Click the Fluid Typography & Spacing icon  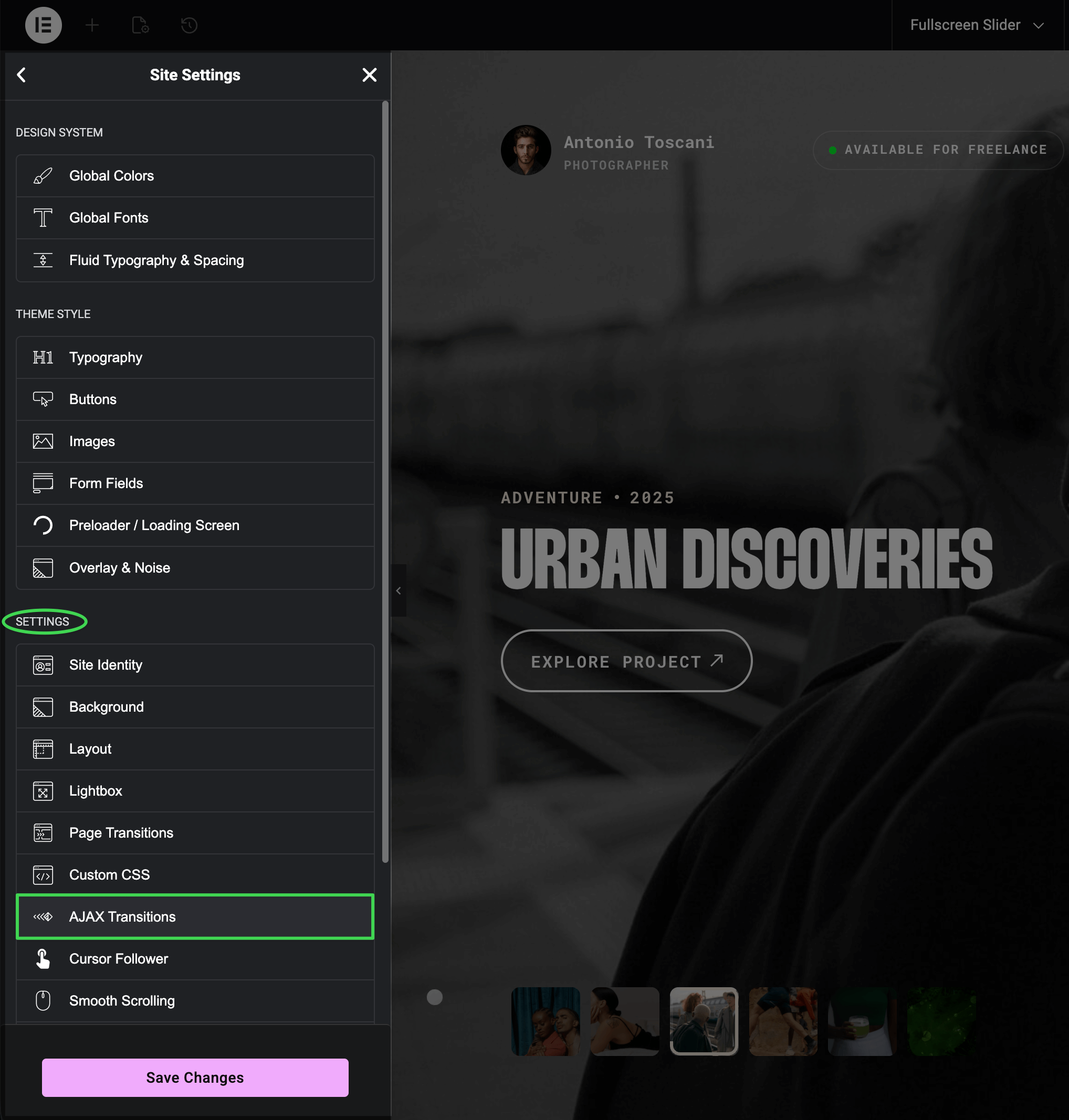(43, 260)
